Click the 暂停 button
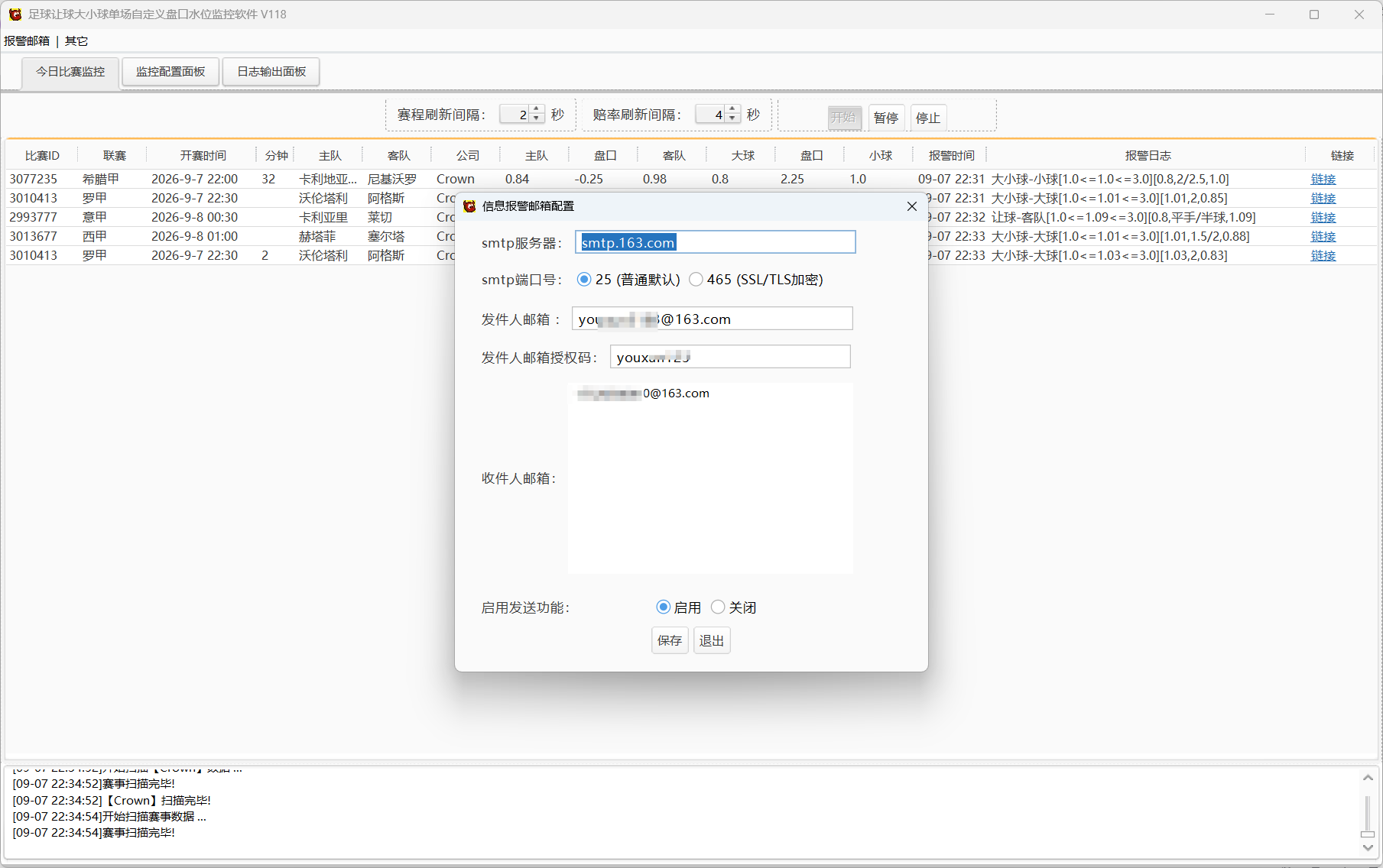Viewport: 1383px width, 868px height. click(x=886, y=118)
